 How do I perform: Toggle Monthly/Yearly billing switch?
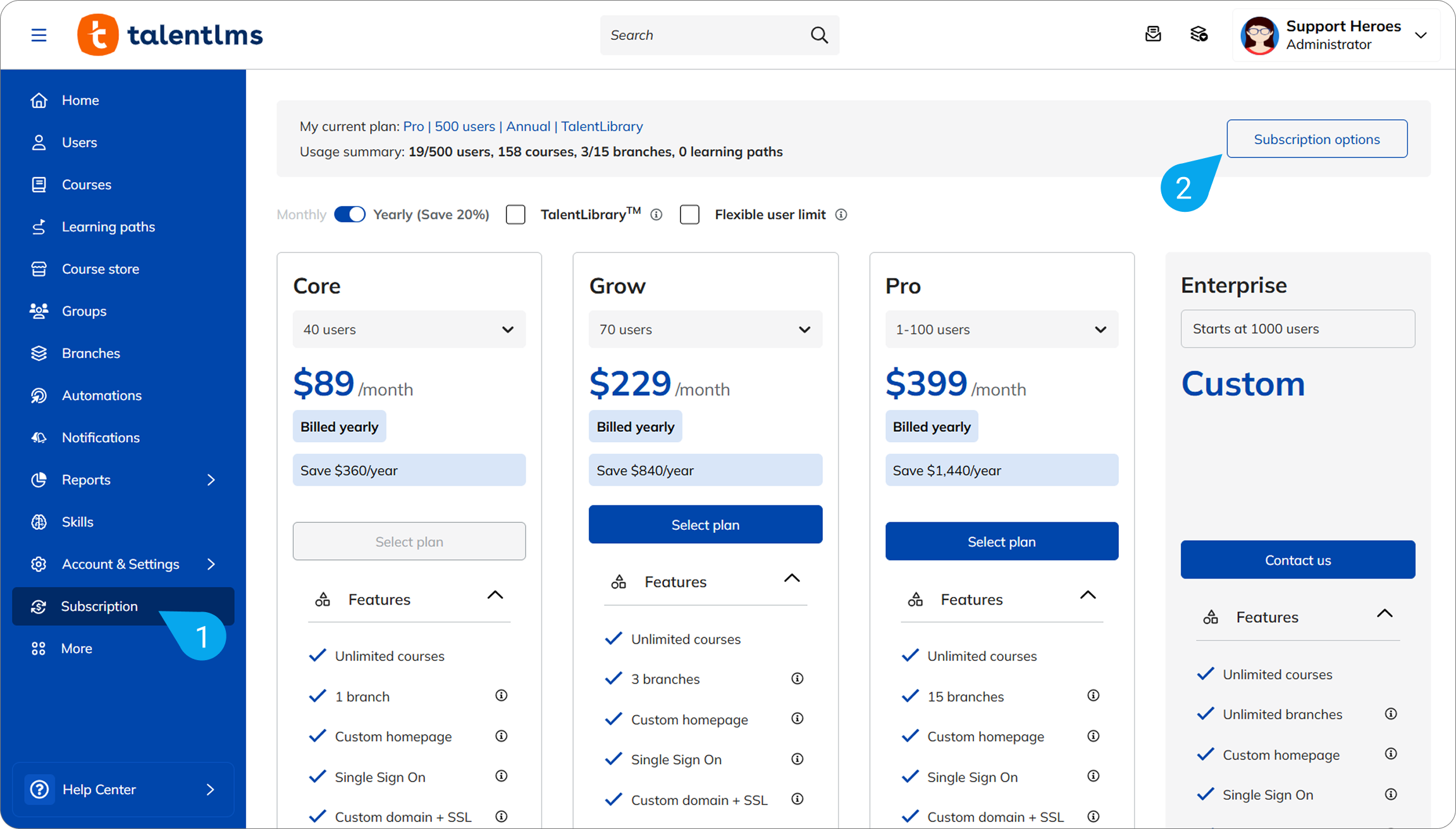(350, 214)
